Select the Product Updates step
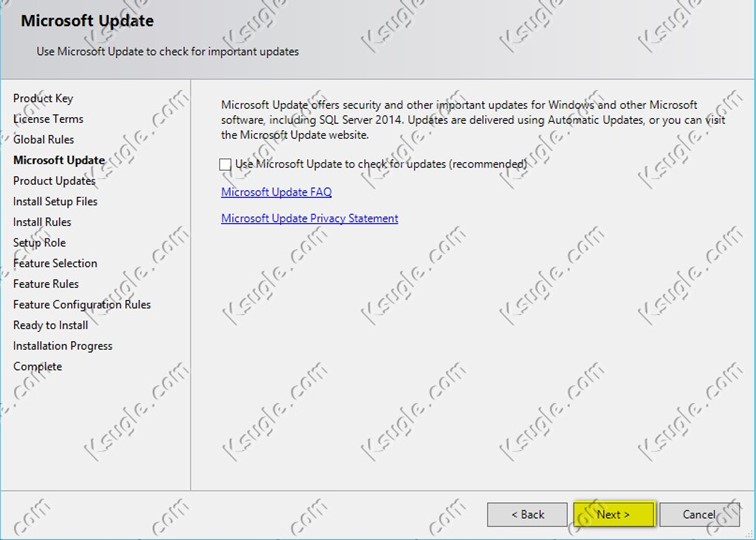This screenshot has height=540, width=756. 54,181
